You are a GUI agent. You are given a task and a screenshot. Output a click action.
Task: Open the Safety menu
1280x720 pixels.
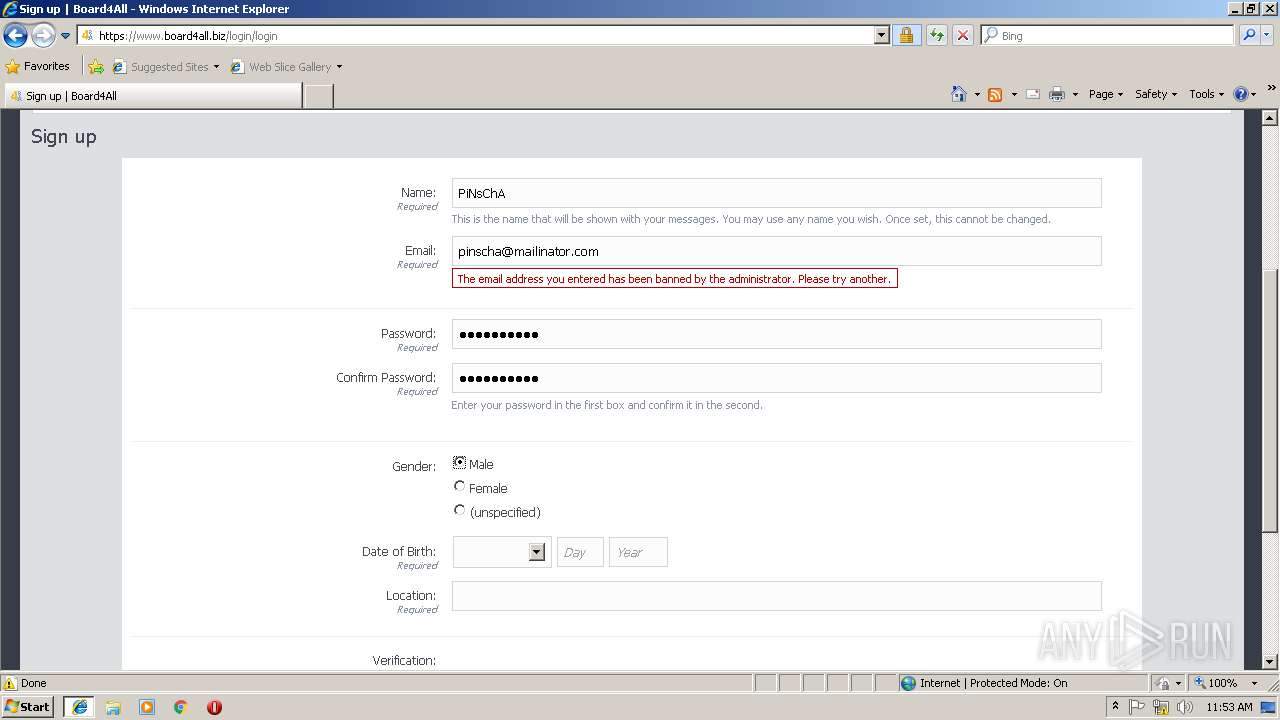click(1155, 94)
